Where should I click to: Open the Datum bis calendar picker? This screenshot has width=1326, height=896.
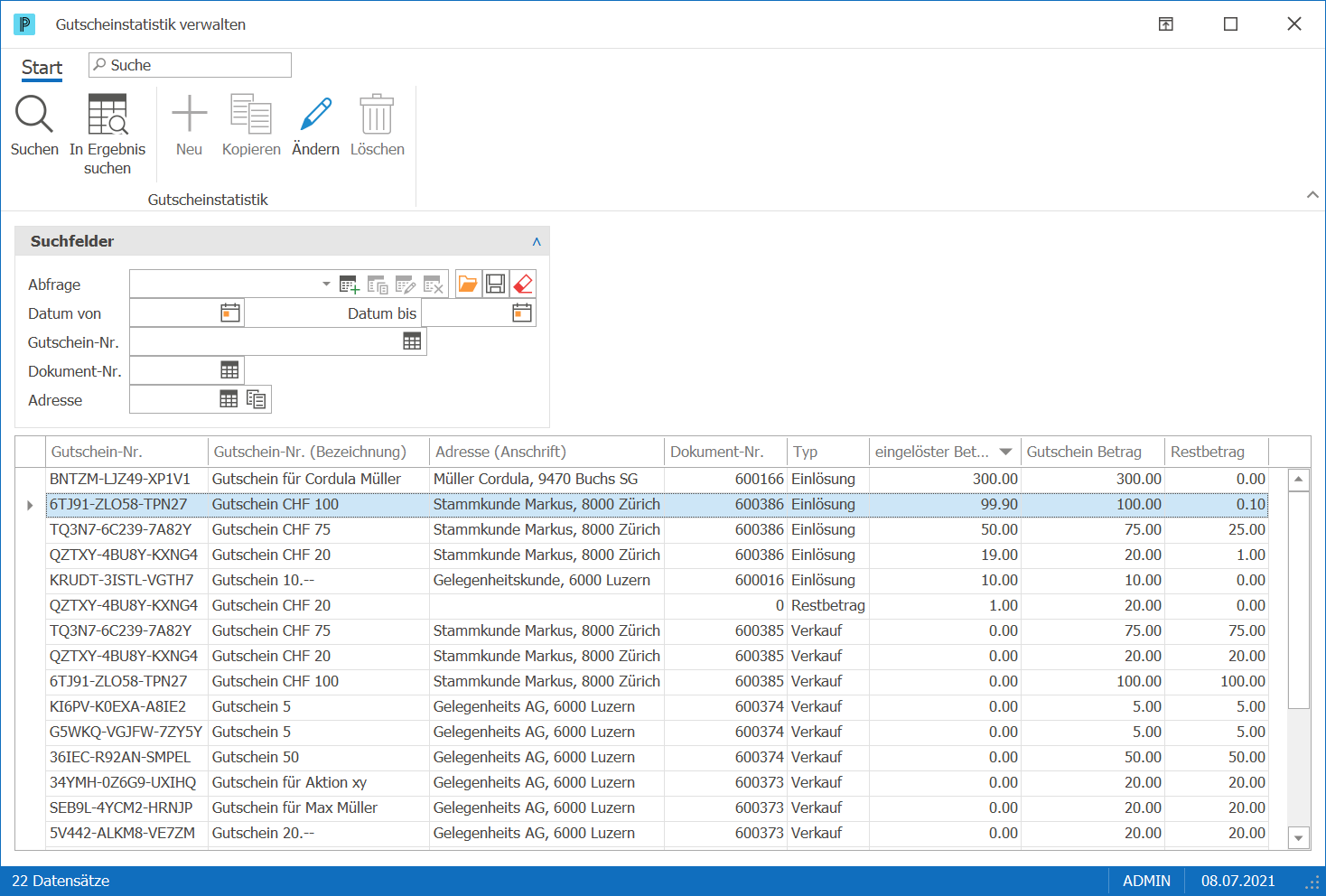pyautogui.click(x=522, y=313)
